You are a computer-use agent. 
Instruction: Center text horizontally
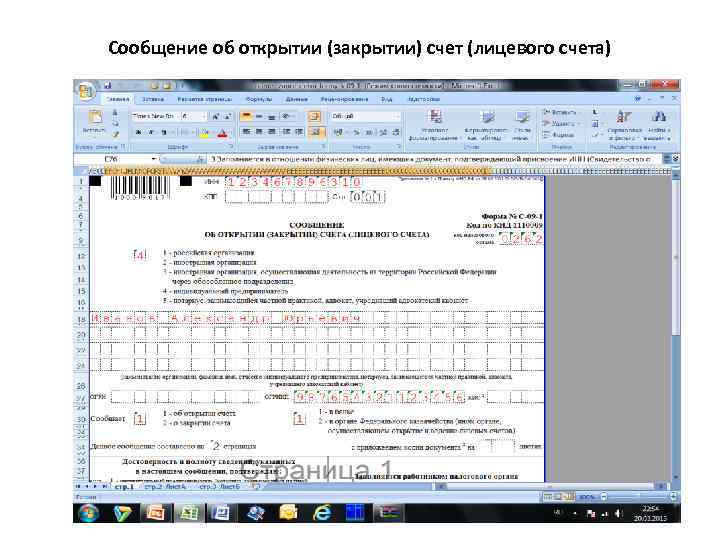click(259, 132)
